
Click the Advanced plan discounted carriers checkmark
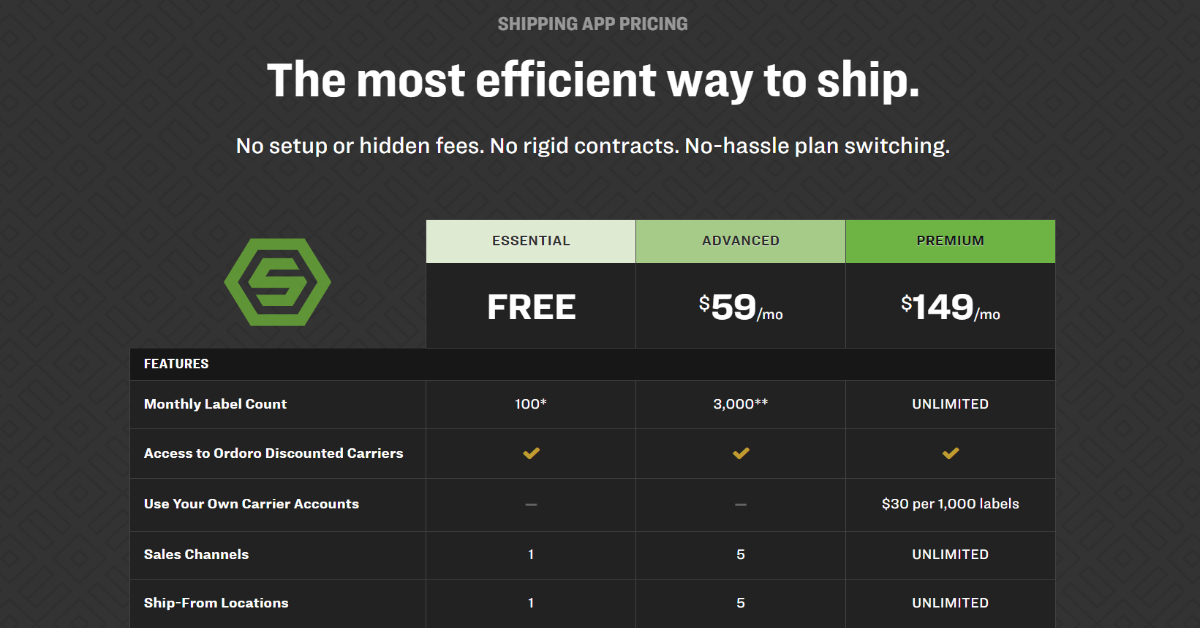(741, 454)
